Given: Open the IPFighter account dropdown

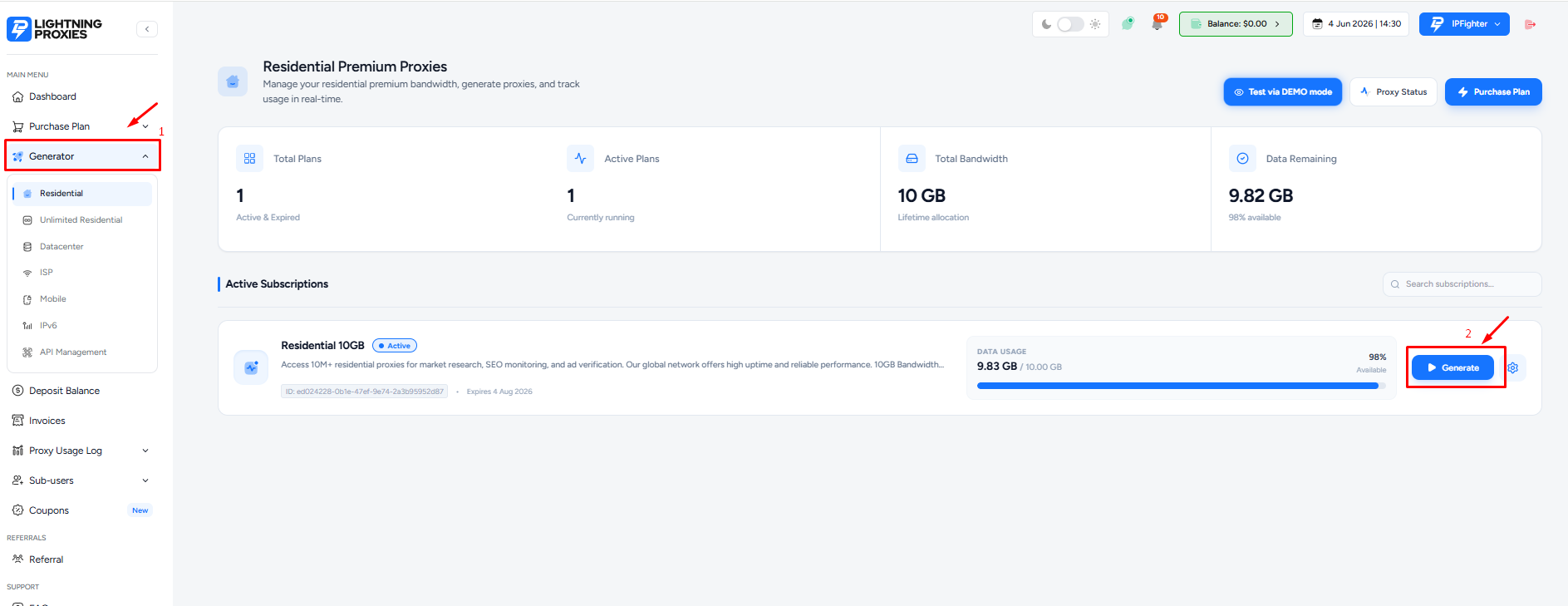Looking at the screenshot, I should pyautogui.click(x=1464, y=24).
